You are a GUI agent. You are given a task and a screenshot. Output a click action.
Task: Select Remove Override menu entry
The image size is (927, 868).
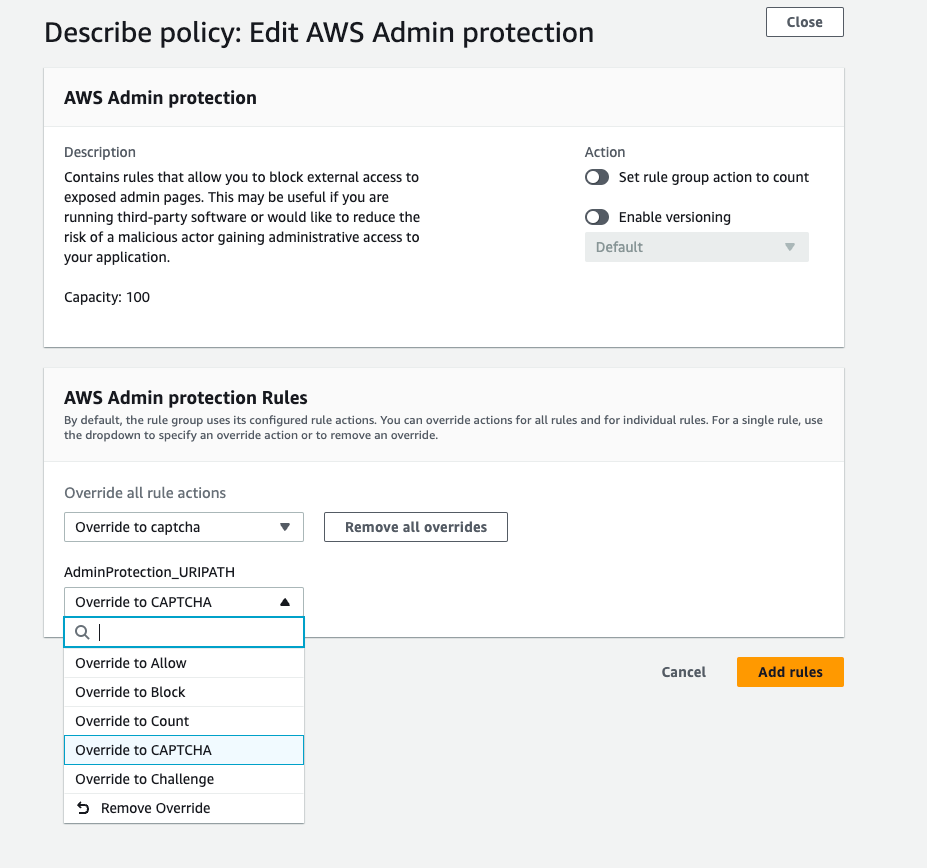(184, 808)
